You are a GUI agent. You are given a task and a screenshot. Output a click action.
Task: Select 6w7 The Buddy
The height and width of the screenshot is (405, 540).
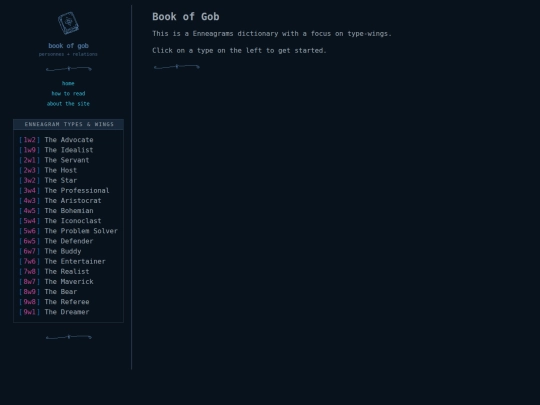coord(50,251)
